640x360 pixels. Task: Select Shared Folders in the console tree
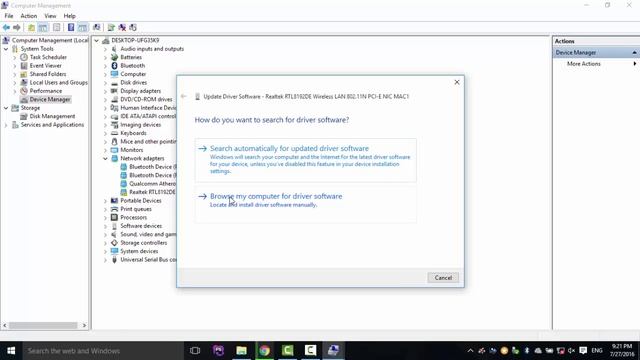(x=48, y=74)
